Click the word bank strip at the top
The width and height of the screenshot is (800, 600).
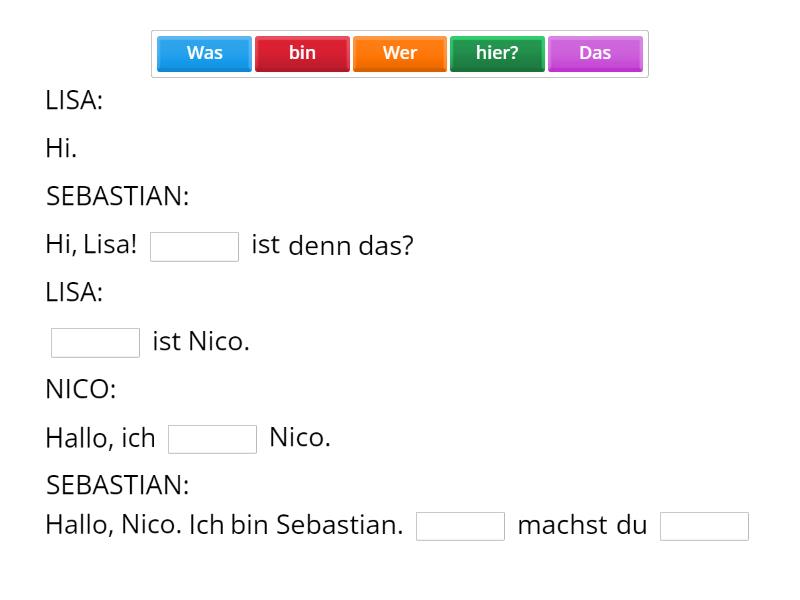point(400,53)
